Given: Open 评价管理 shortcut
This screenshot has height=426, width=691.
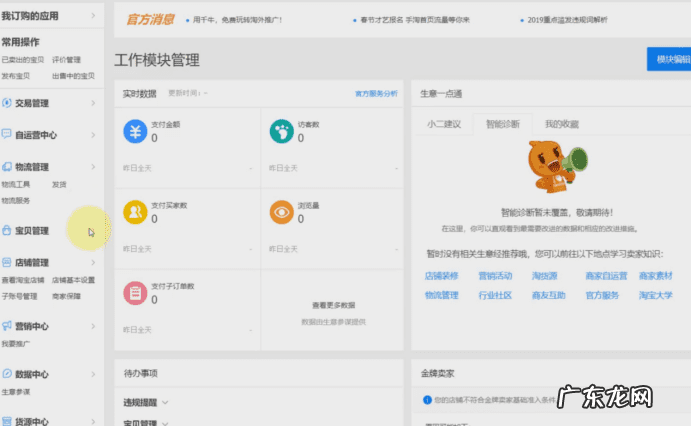Looking at the screenshot, I should pos(66,59).
